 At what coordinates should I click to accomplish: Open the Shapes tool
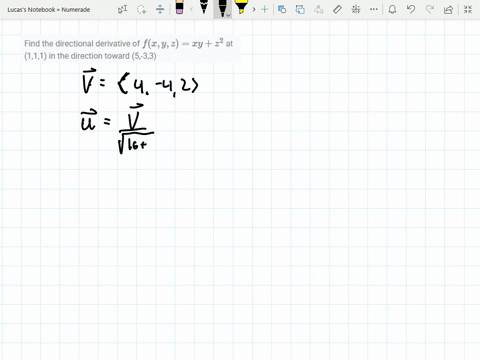point(282,9)
